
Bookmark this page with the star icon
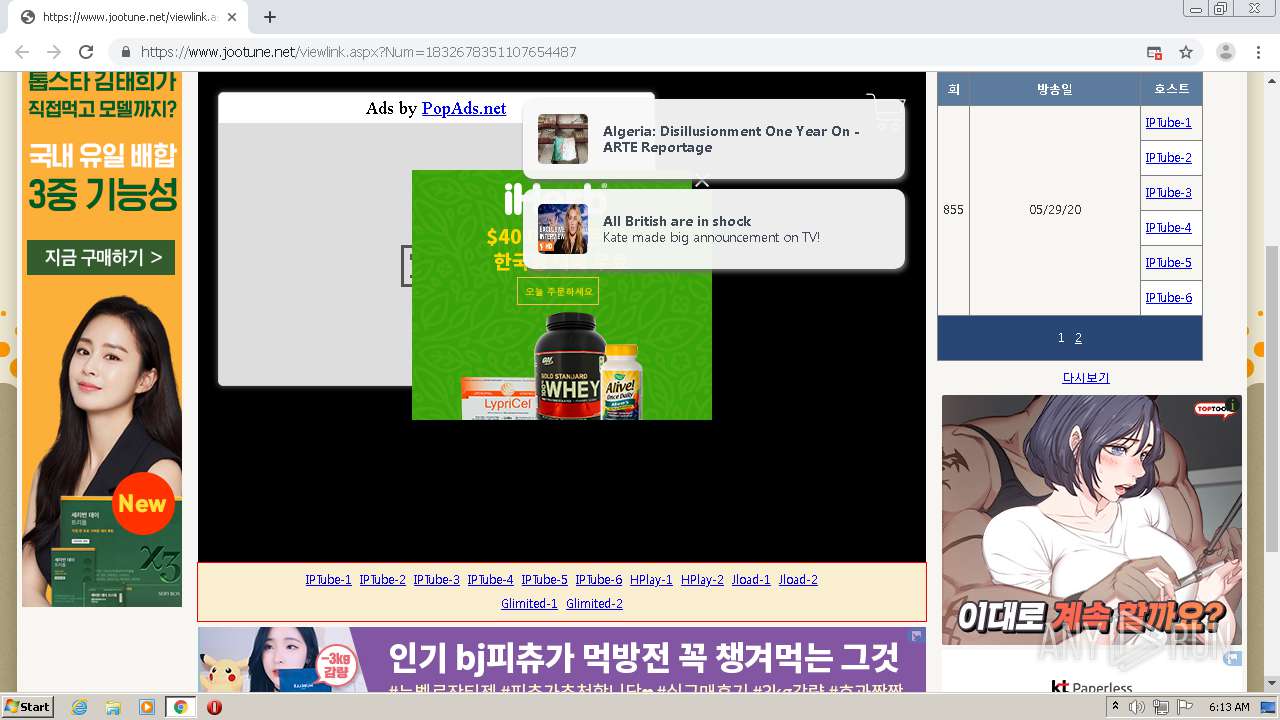(1186, 52)
